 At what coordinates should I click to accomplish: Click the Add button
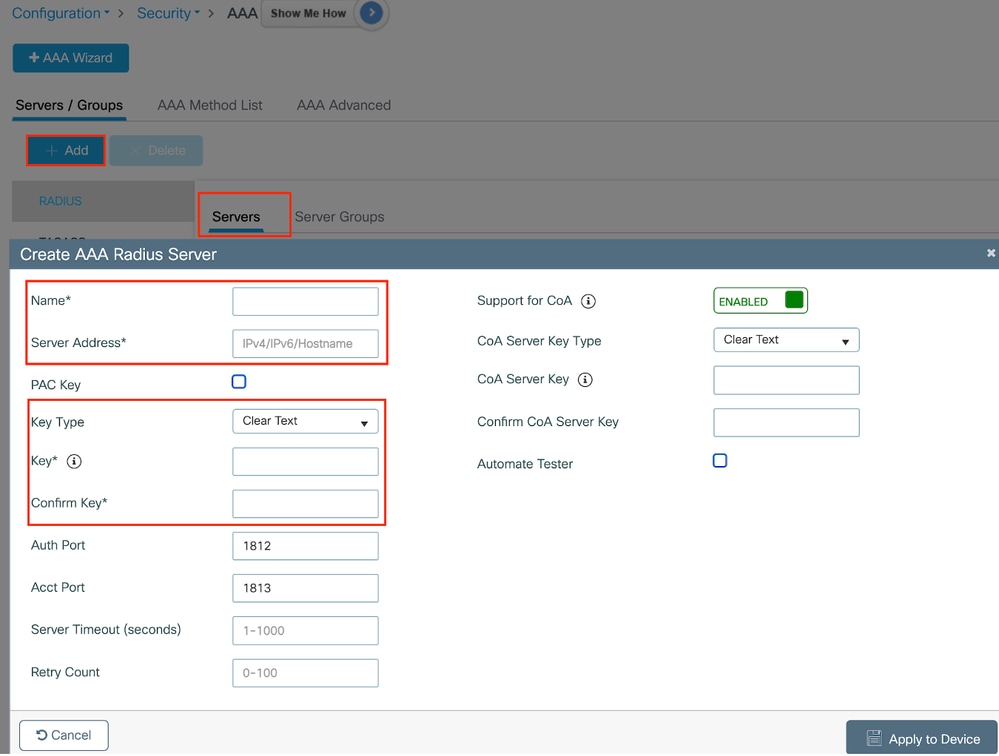click(x=66, y=151)
